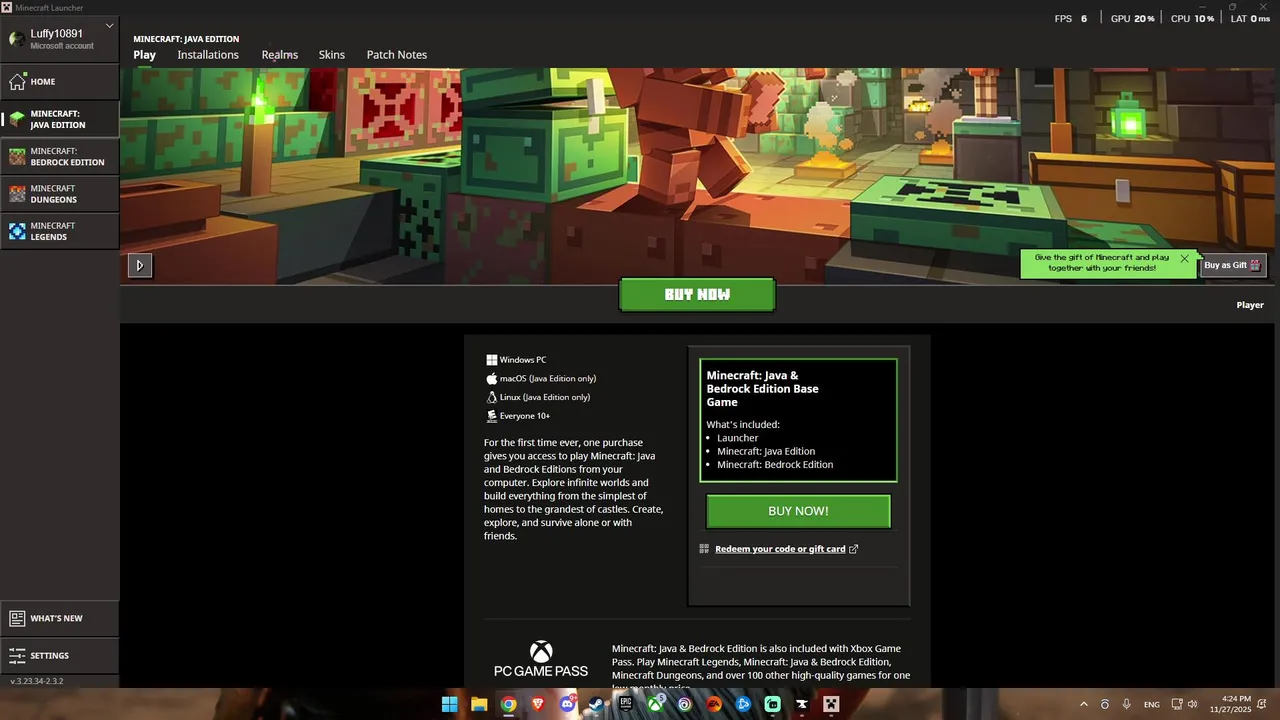Viewport: 1280px width, 720px height.
Task: Click the Player label below banner
Action: [1250, 305]
